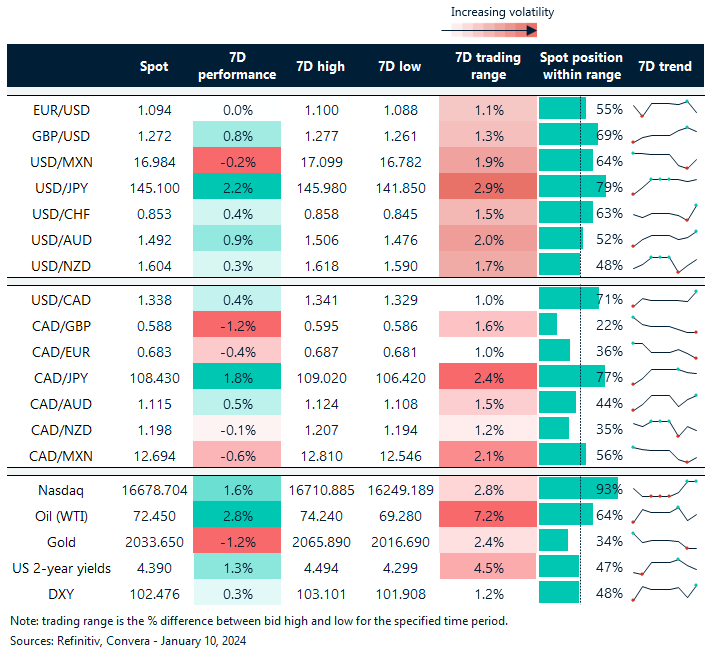
Task: Click the Spot column header
Action: coord(155,66)
